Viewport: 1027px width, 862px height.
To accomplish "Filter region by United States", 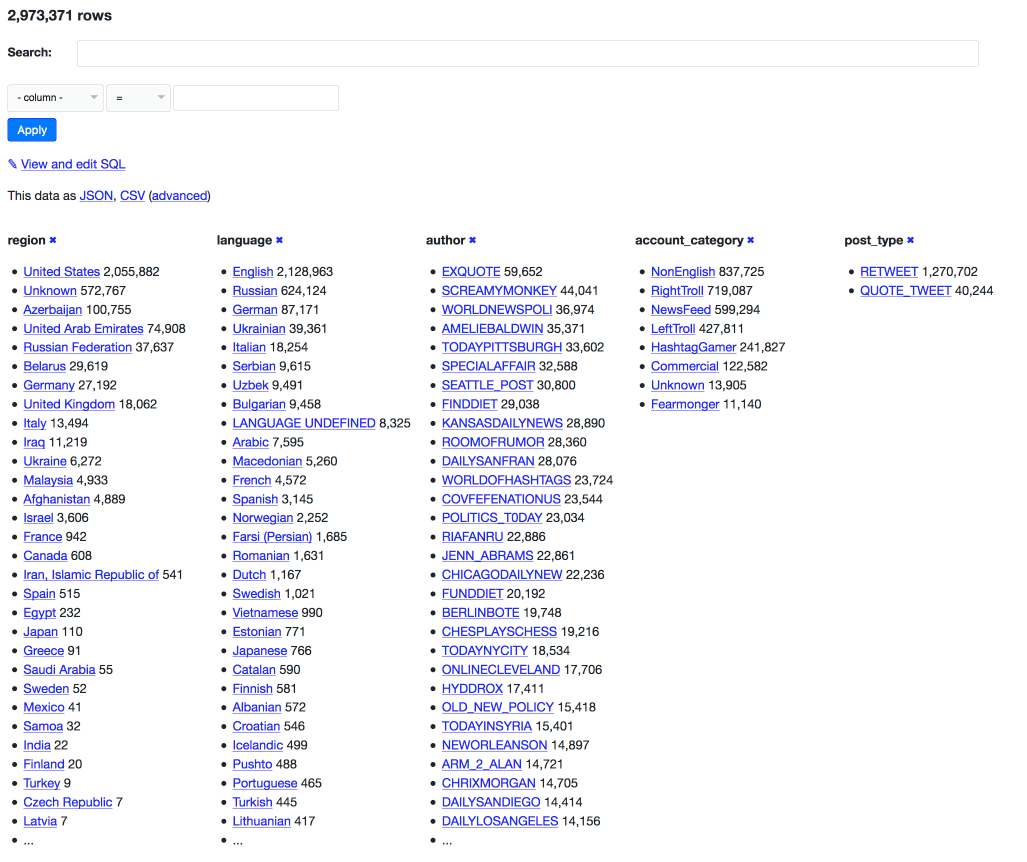I will 62,272.
